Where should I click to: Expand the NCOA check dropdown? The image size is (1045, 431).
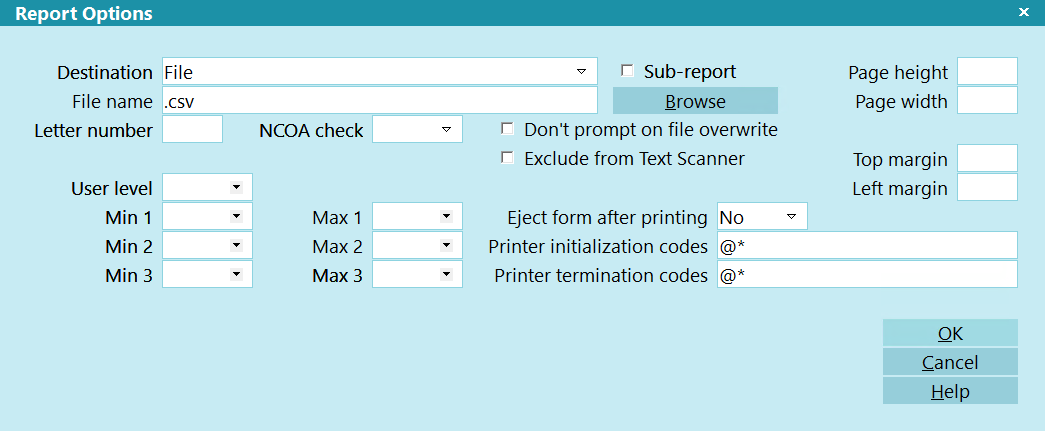pos(447,129)
